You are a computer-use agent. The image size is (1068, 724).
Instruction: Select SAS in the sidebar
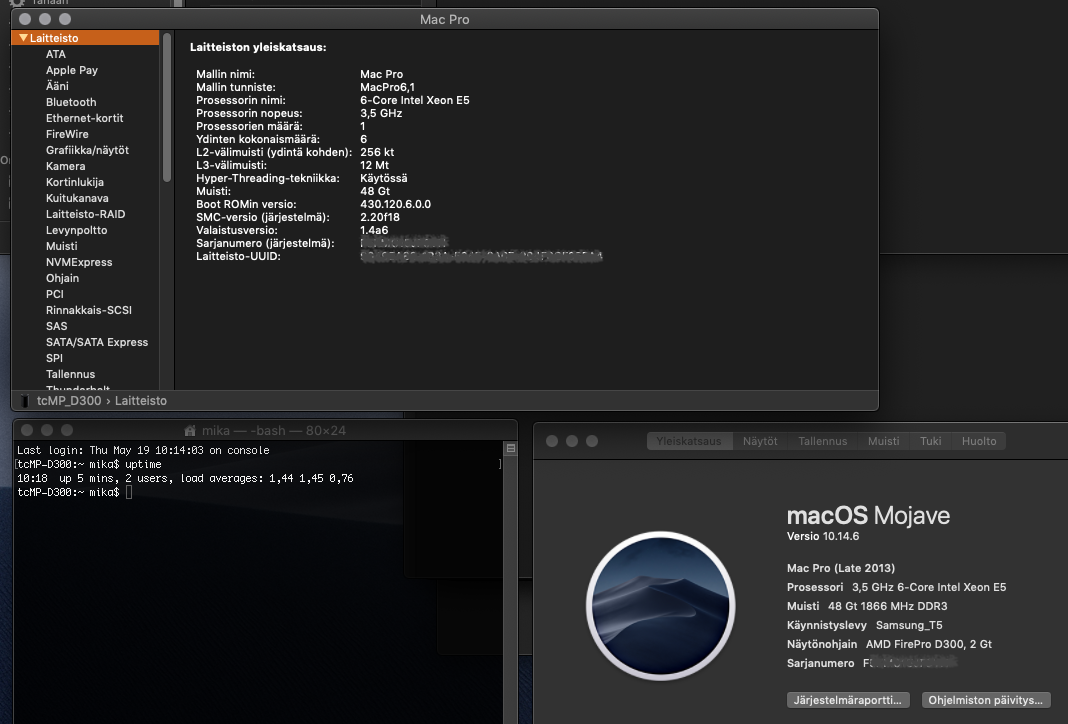tap(57, 326)
